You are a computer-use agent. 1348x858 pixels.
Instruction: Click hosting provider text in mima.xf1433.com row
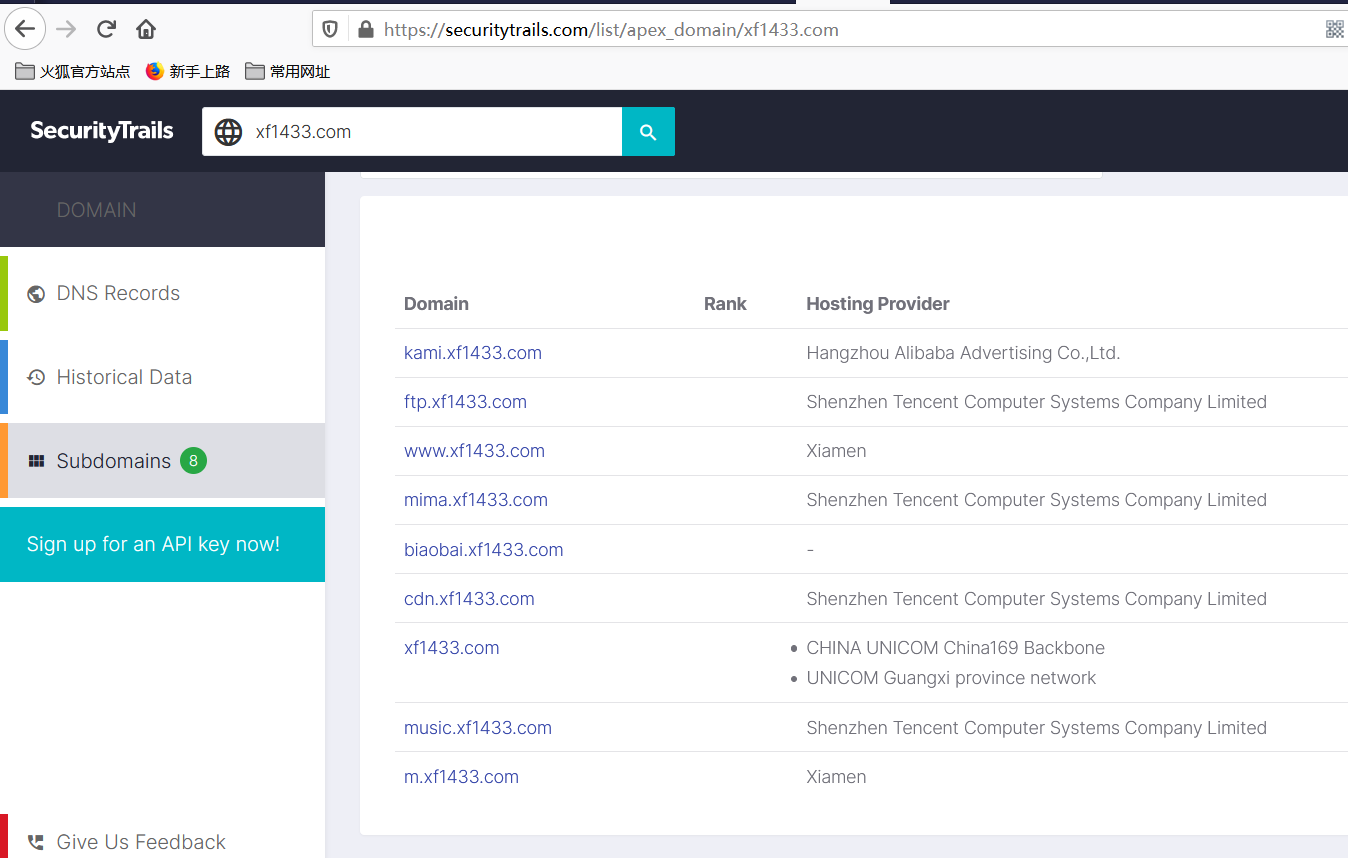(x=1036, y=500)
